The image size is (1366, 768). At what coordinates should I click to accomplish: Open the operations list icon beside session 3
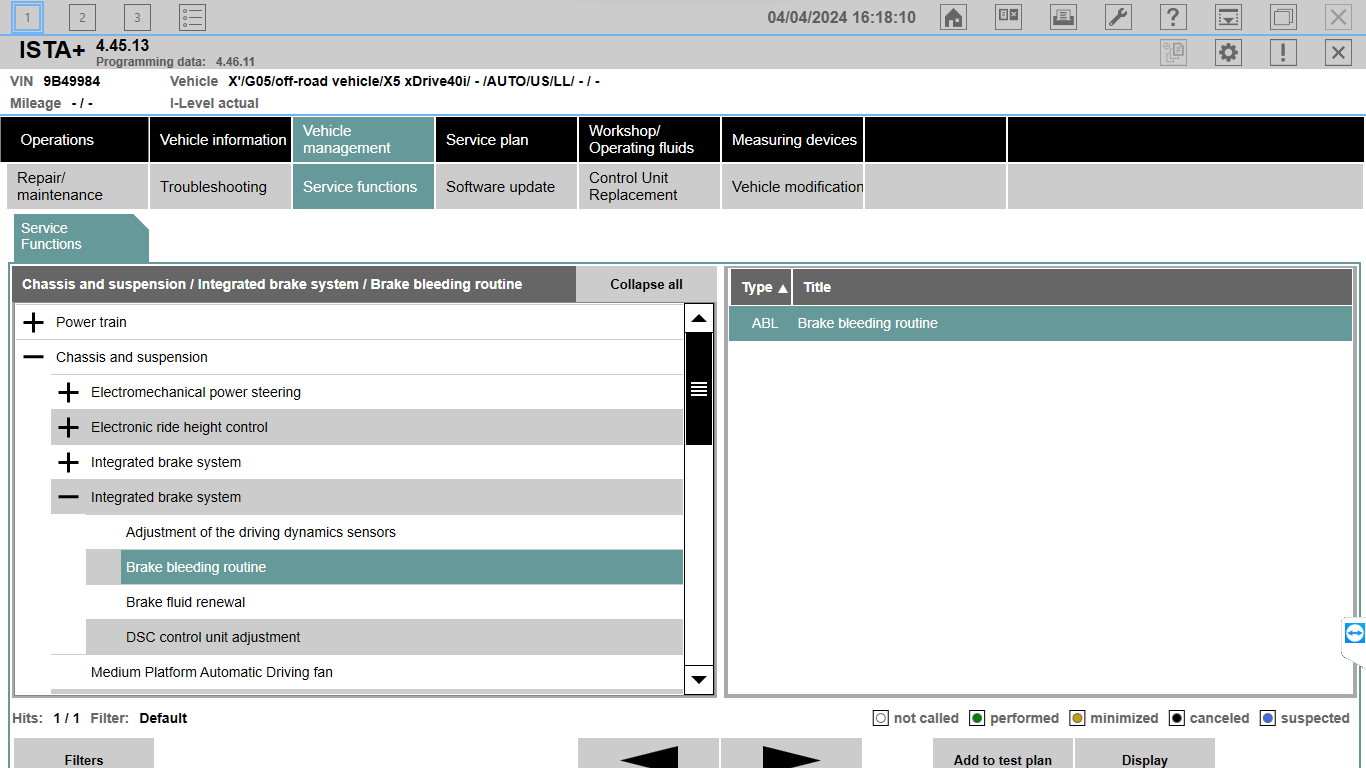pos(192,17)
